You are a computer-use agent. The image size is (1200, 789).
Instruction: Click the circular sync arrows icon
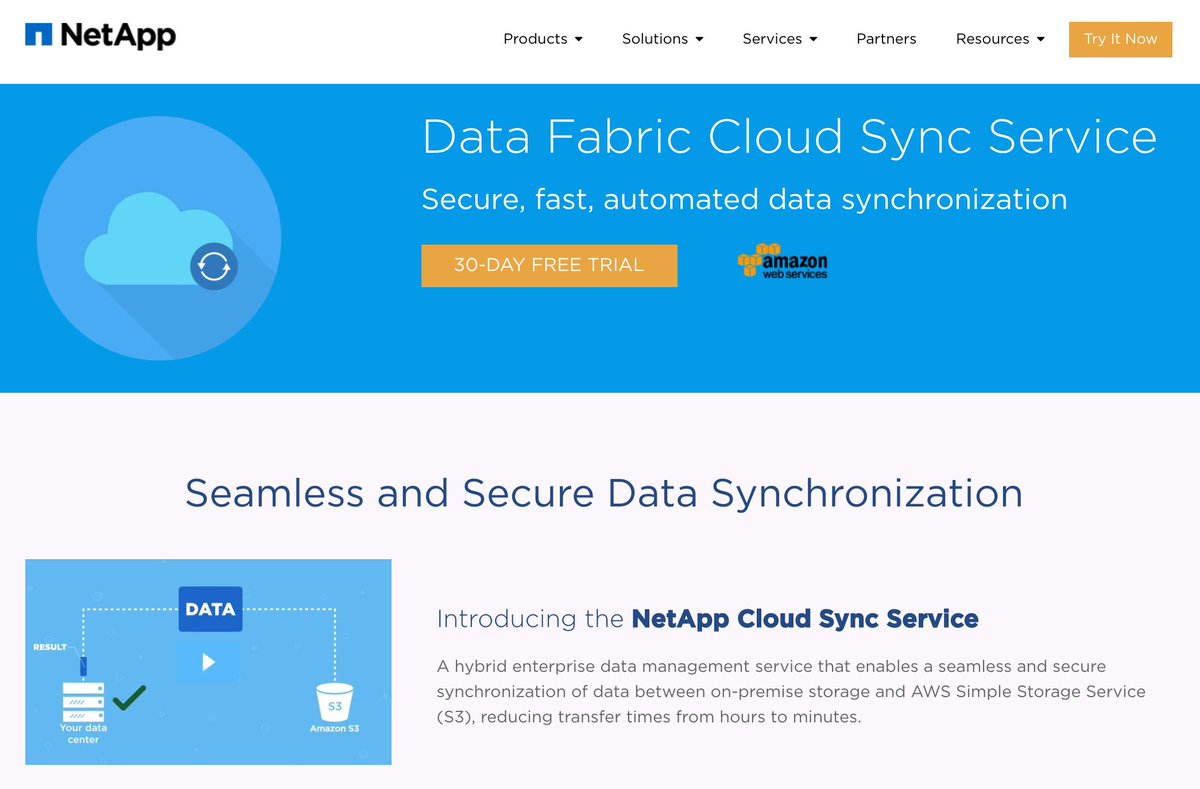[x=214, y=268]
